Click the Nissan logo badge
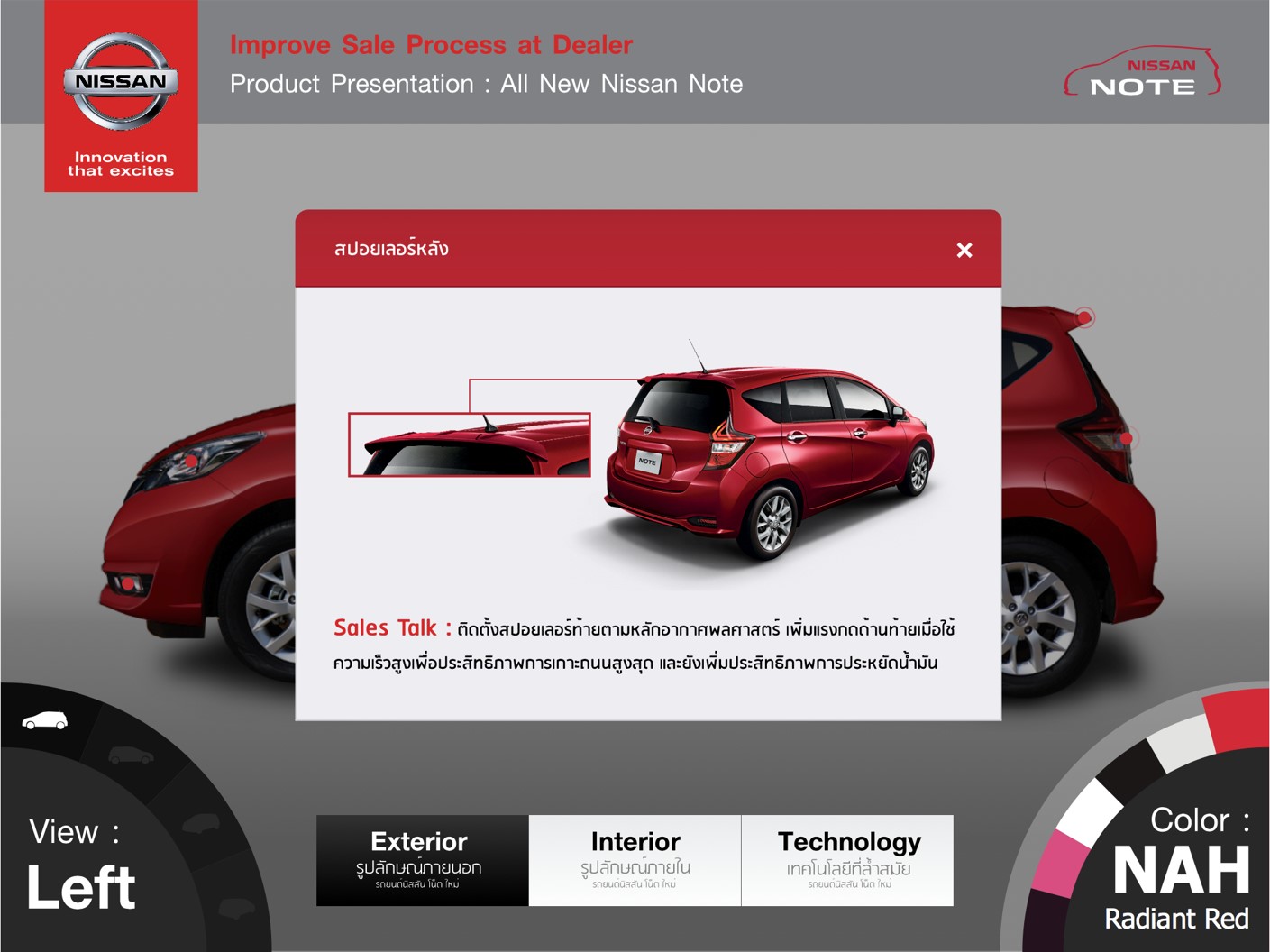1270x952 pixels. [121, 82]
